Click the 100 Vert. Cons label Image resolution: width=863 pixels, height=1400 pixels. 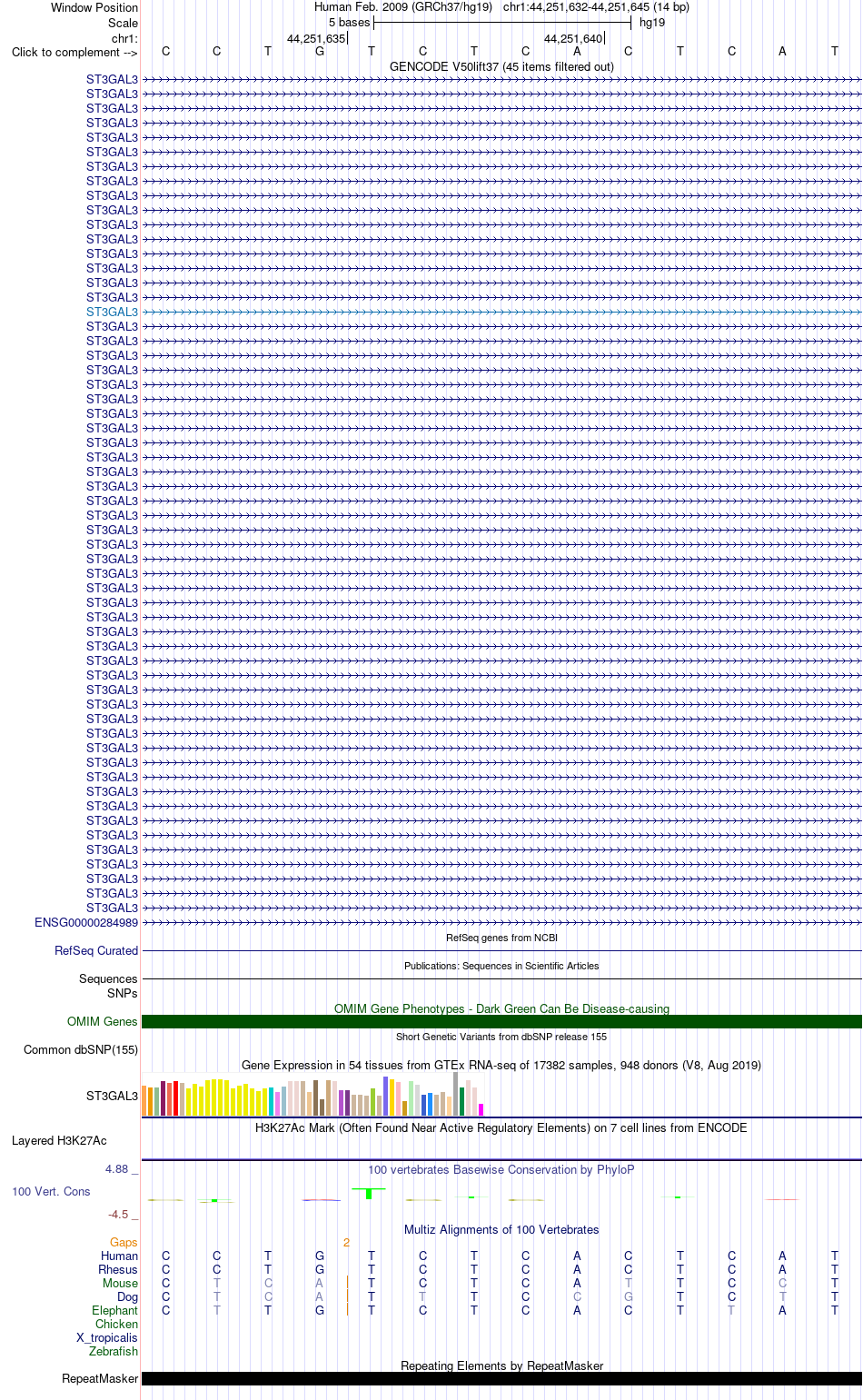[x=51, y=1191]
